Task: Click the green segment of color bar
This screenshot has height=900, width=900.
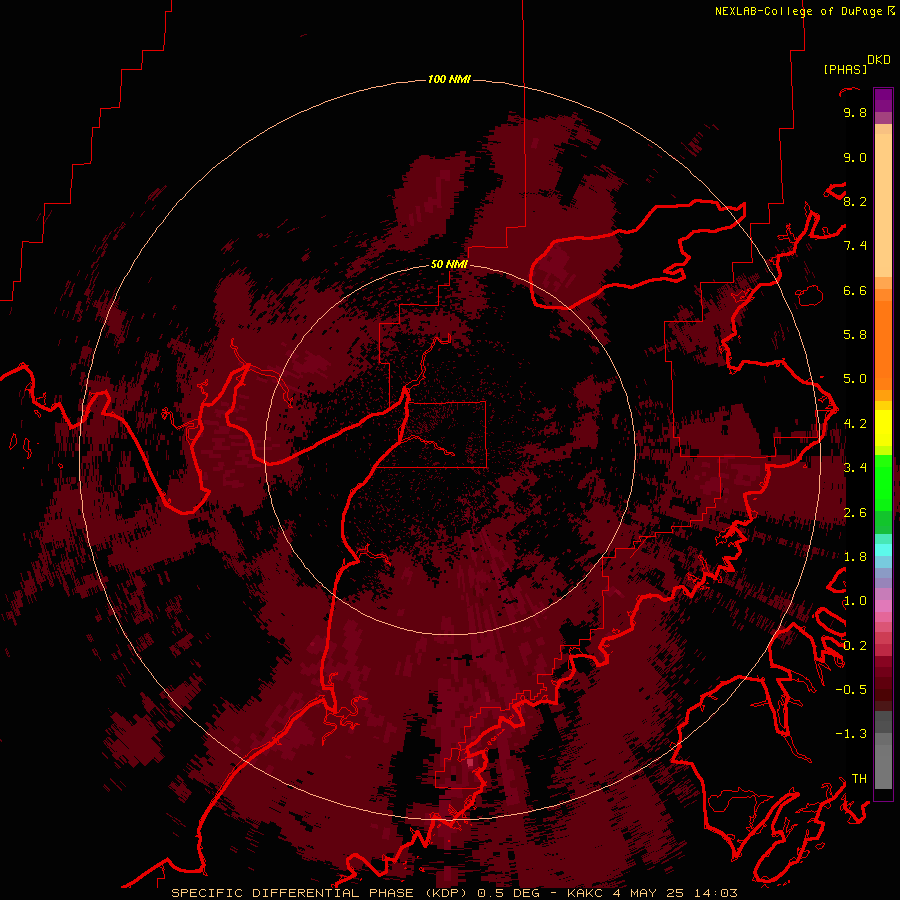Action: click(883, 483)
